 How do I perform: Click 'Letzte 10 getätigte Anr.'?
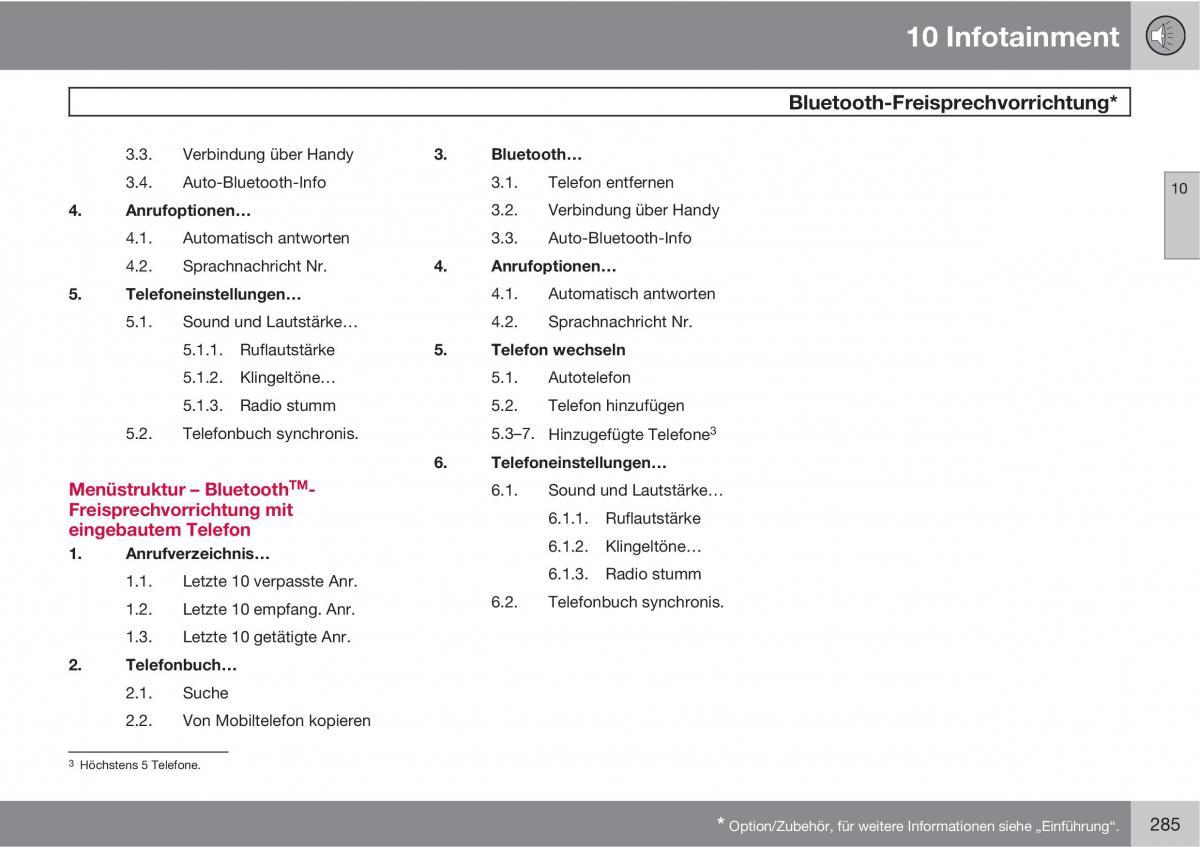coord(266,637)
